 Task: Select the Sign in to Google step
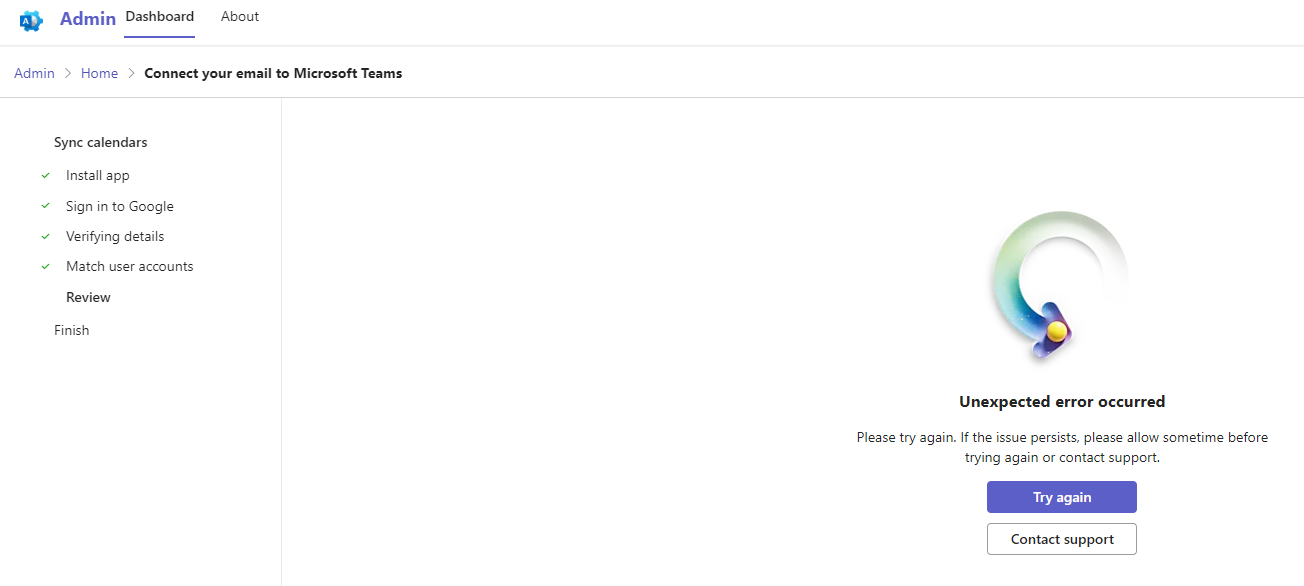coord(120,206)
